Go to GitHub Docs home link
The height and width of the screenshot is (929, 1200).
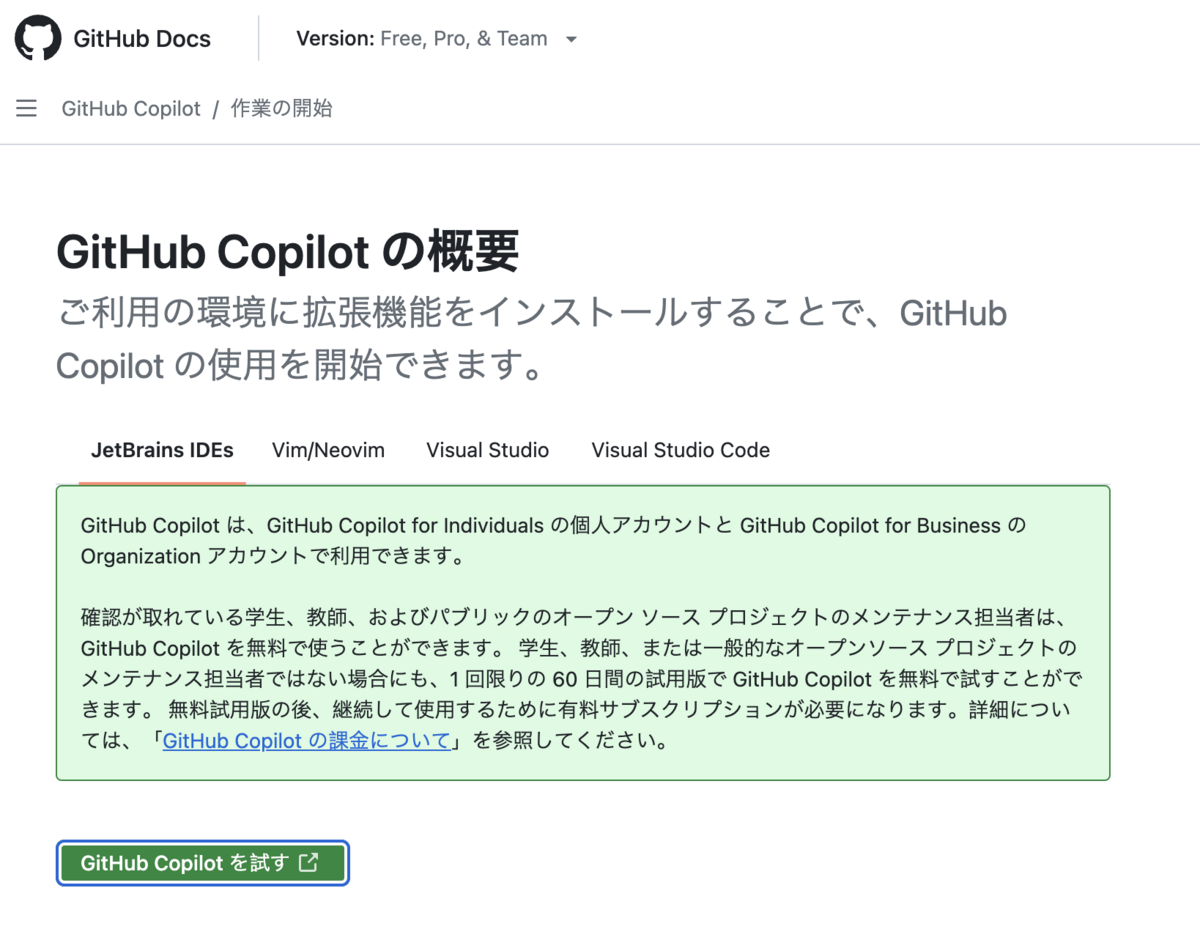click(142, 39)
